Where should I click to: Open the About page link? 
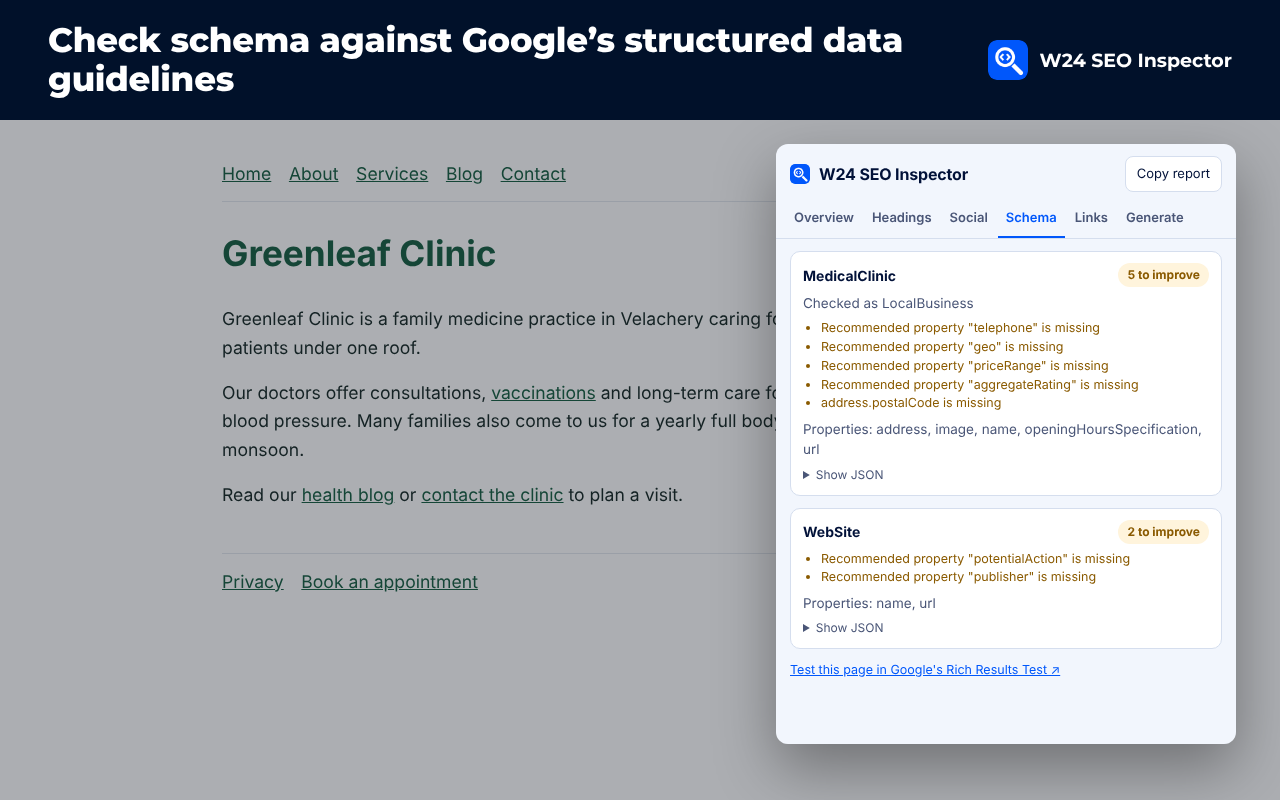coord(313,174)
